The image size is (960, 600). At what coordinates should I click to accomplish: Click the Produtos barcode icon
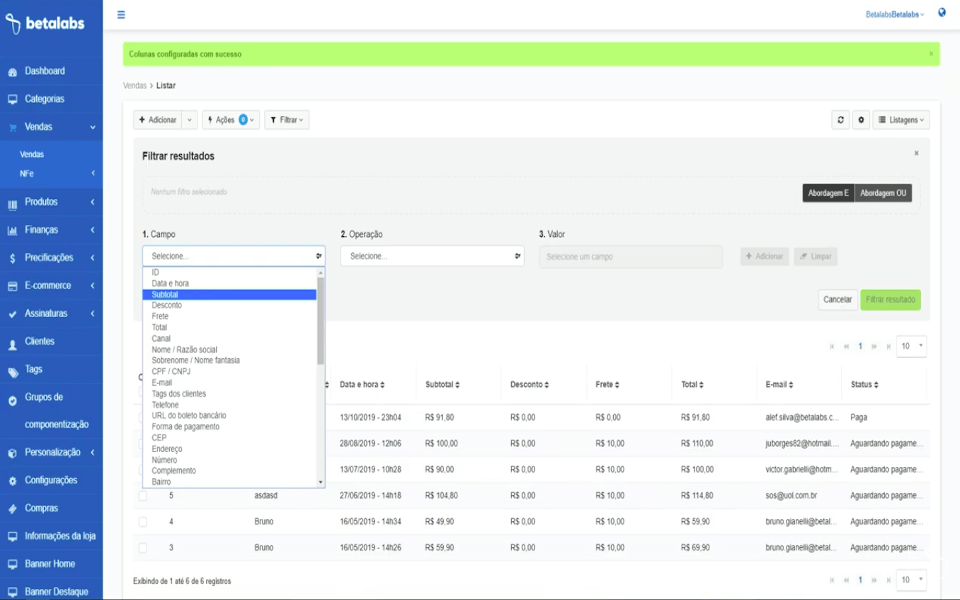(x=12, y=203)
